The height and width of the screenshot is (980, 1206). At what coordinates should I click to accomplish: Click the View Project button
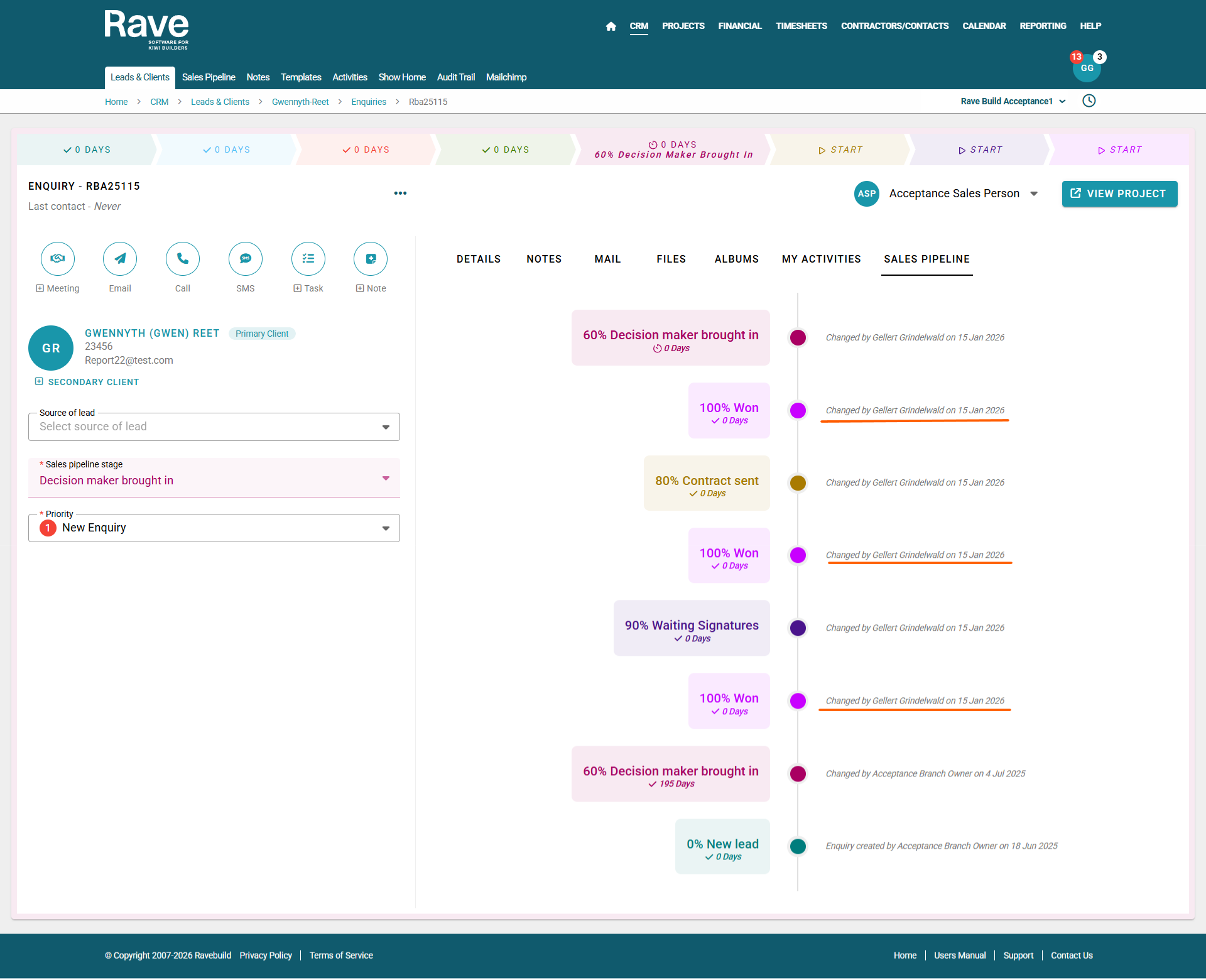(1119, 194)
